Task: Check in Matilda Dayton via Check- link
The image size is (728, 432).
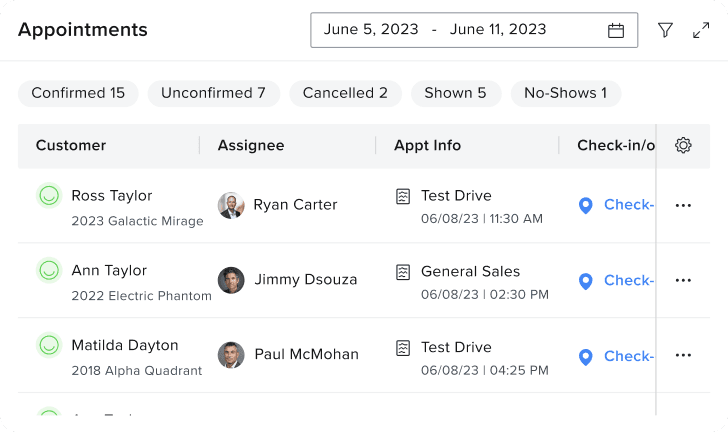Action: tap(629, 356)
